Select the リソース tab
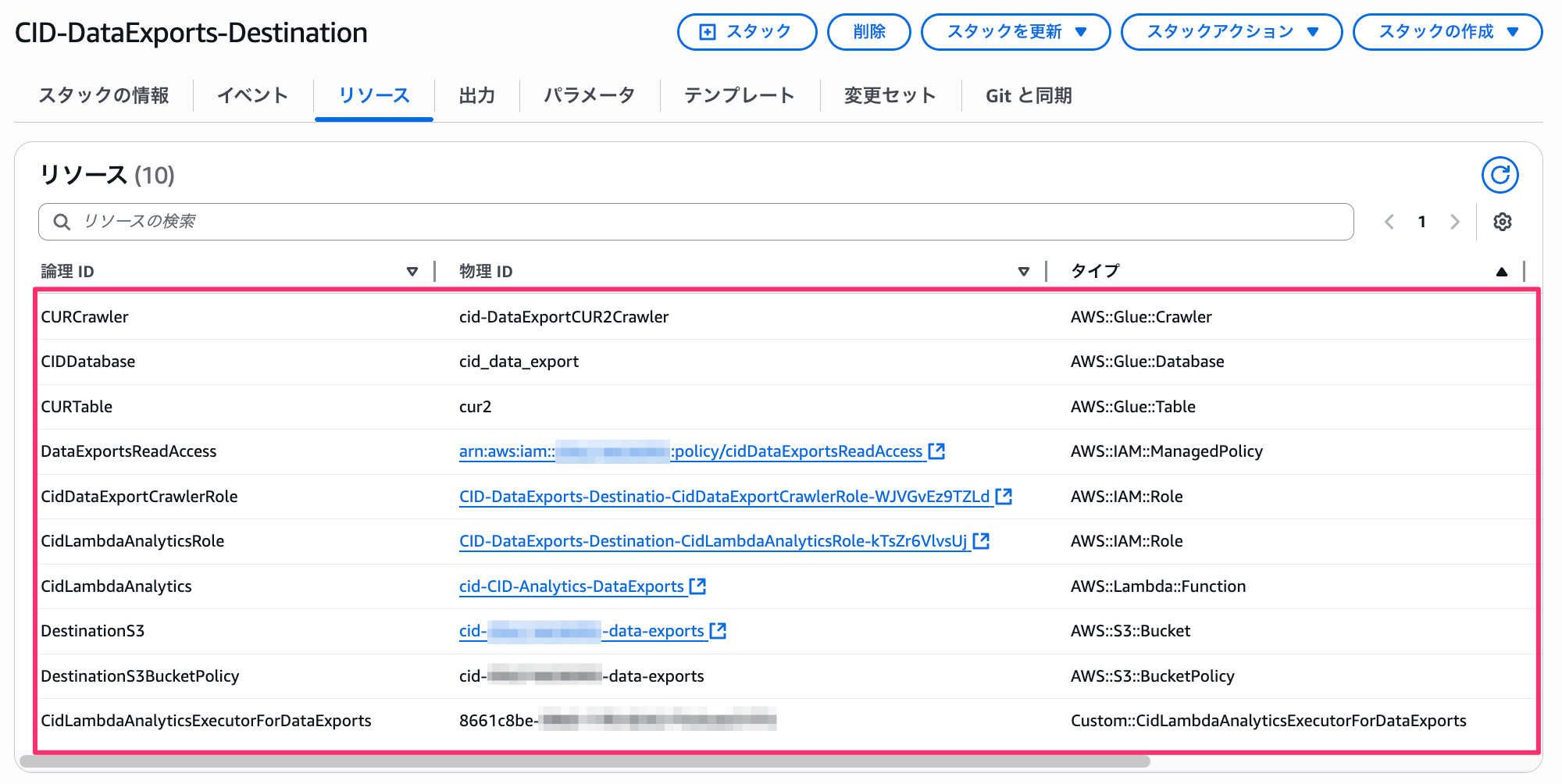 click(374, 95)
